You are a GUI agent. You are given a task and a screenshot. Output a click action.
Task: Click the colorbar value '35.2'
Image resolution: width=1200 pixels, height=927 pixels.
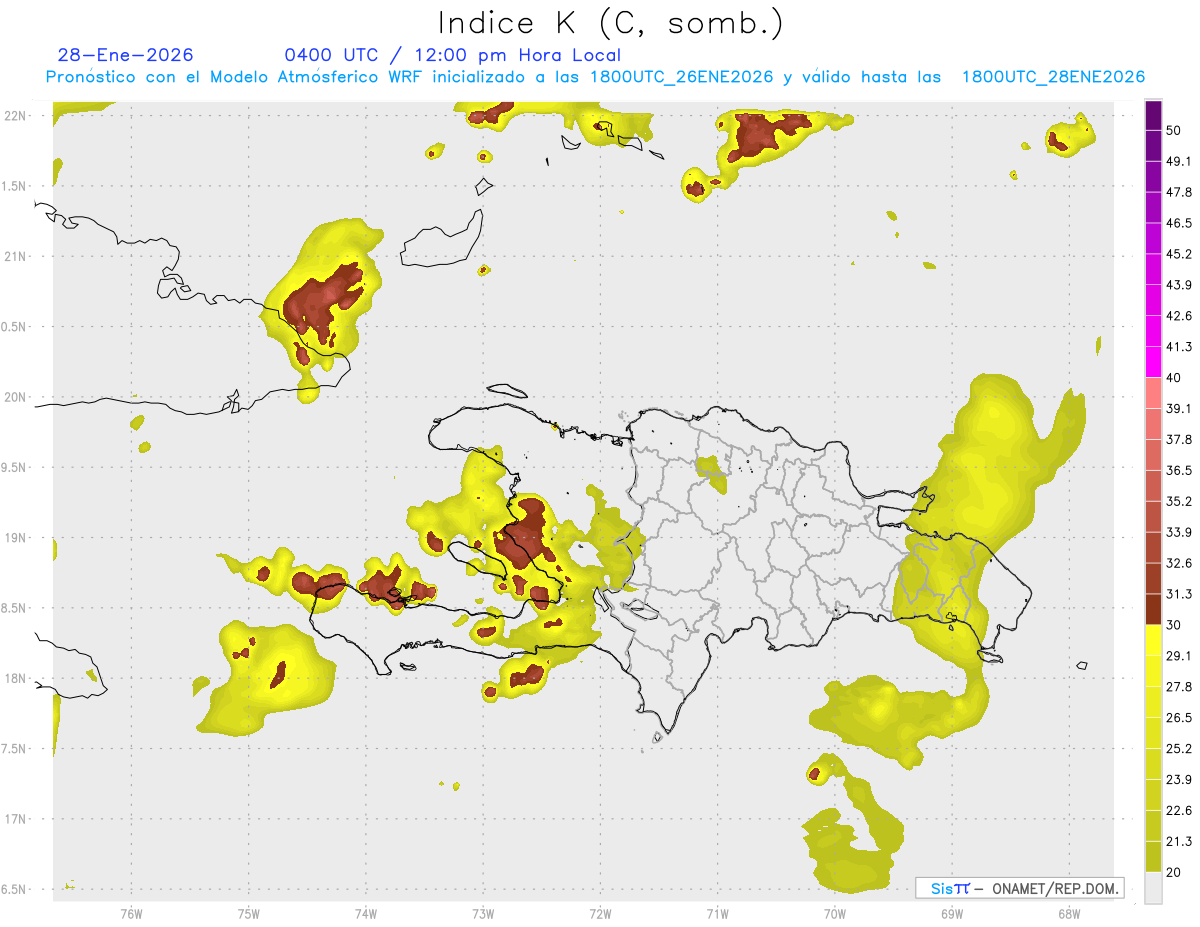coord(1179,501)
